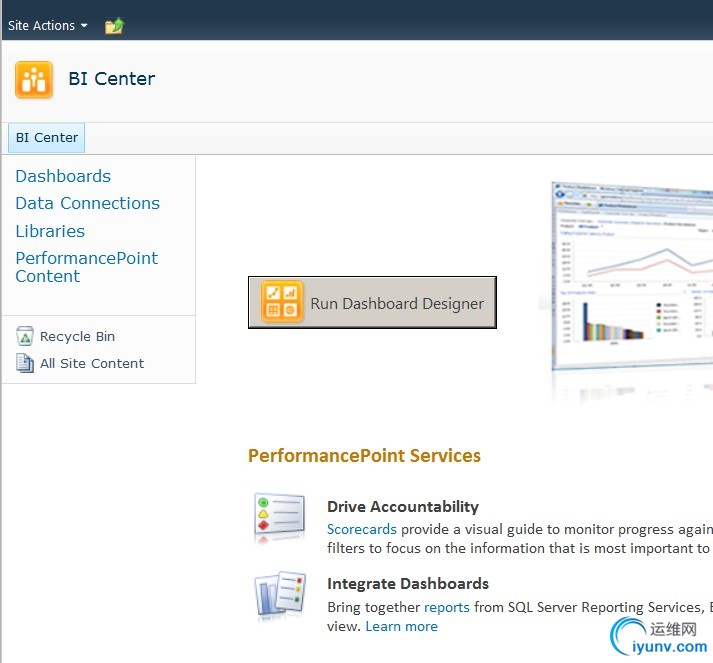Click the scorecard Drive Accountability icon
Image resolution: width=713 pixels, height=663 pixels.
(x=279, y=517)
